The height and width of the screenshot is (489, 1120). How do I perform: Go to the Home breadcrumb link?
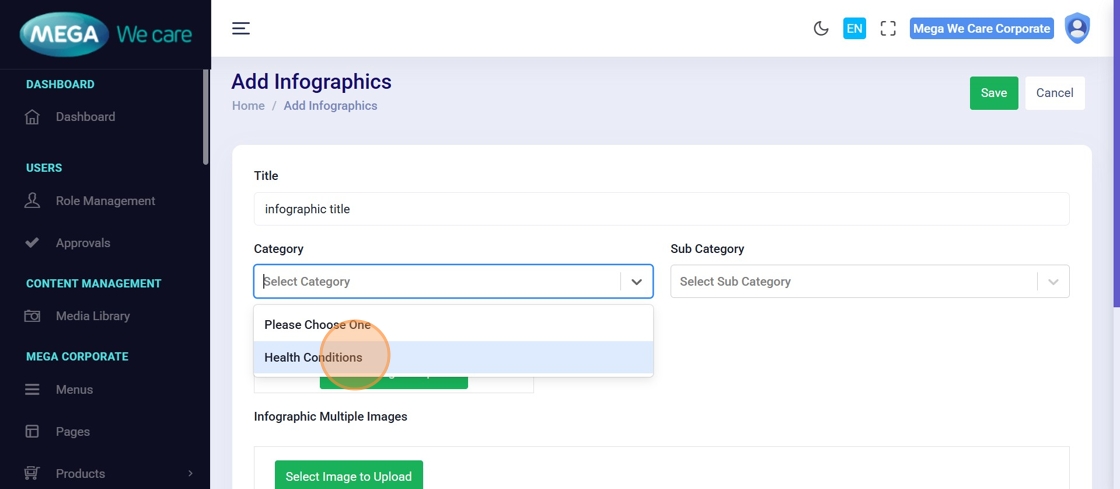click(x=248, y=106)
